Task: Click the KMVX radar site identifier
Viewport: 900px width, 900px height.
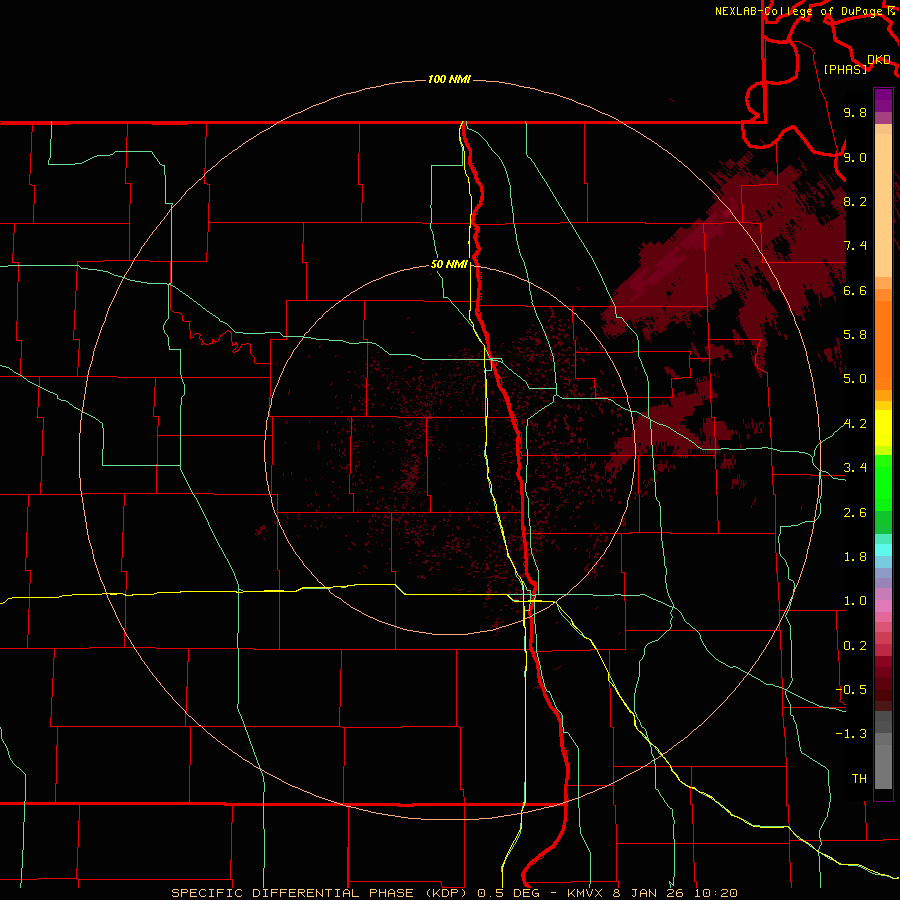Action: pos(586,893)
